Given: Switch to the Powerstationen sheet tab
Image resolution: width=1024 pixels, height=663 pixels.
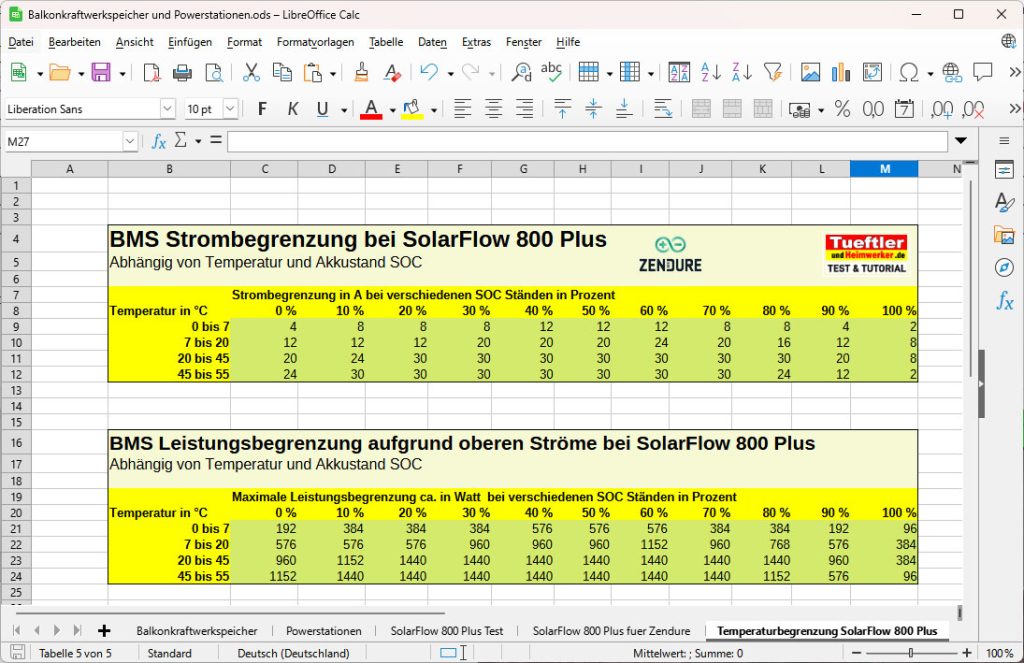Looking at the screenshot, I should click(x=326, y=631).
